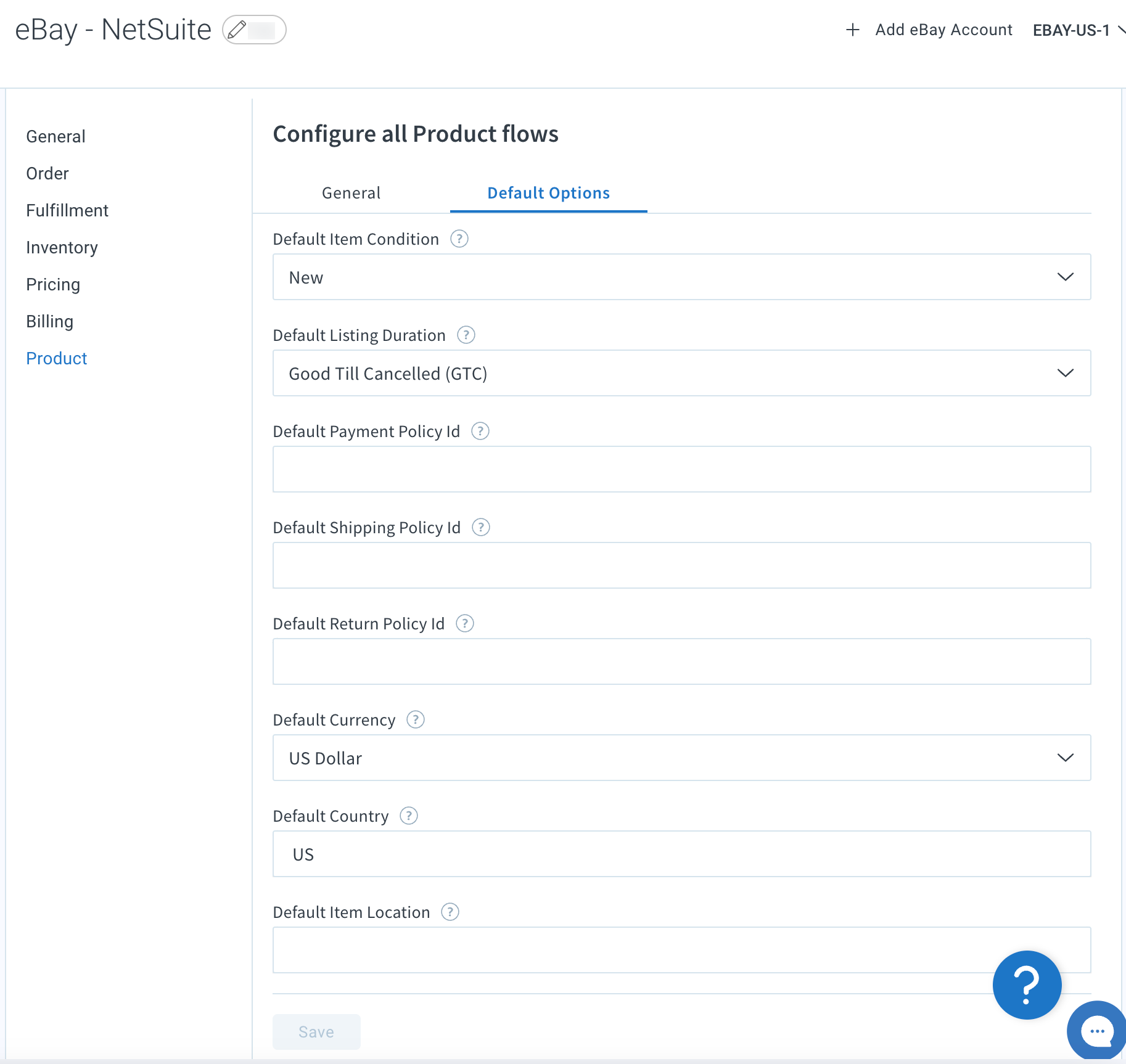Open General section in sidebar
1126x1064 pixels.
point(55,136)
